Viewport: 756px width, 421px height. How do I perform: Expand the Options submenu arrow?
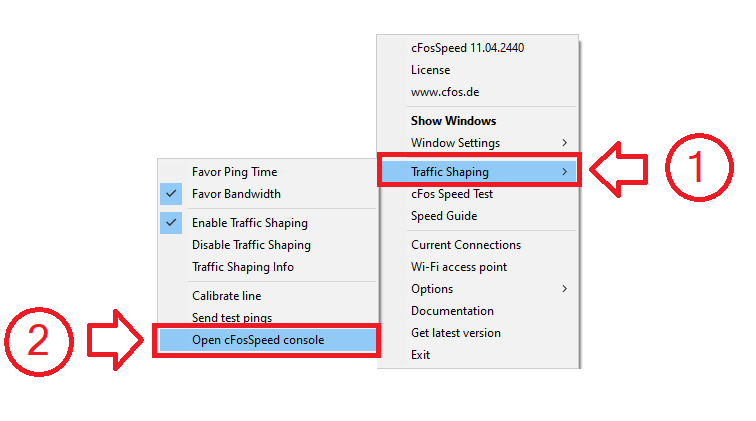coord(565,289)
